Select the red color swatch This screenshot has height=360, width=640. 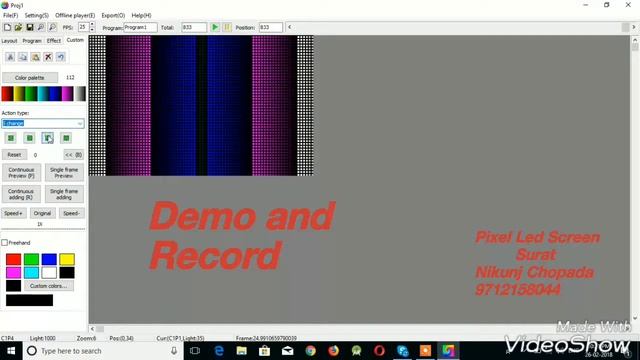(13, 259)
